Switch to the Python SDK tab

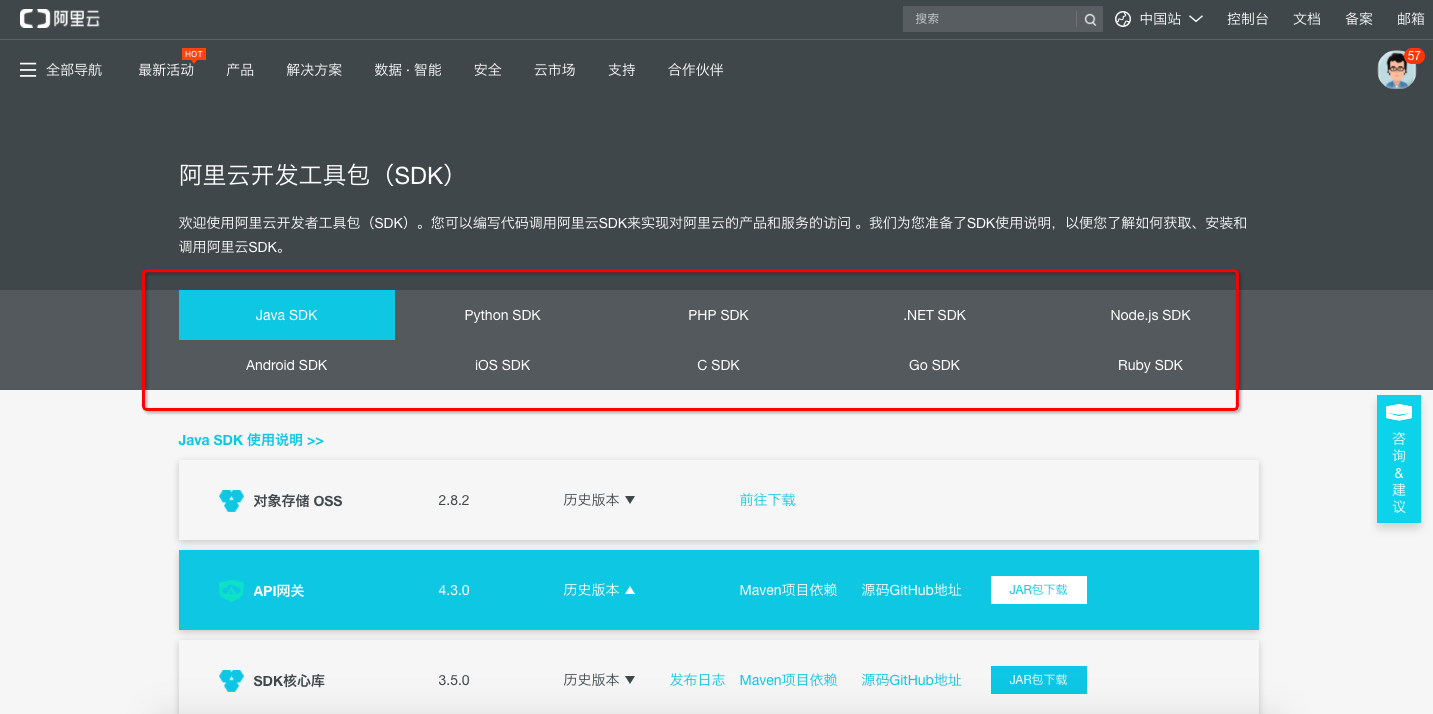503,315
